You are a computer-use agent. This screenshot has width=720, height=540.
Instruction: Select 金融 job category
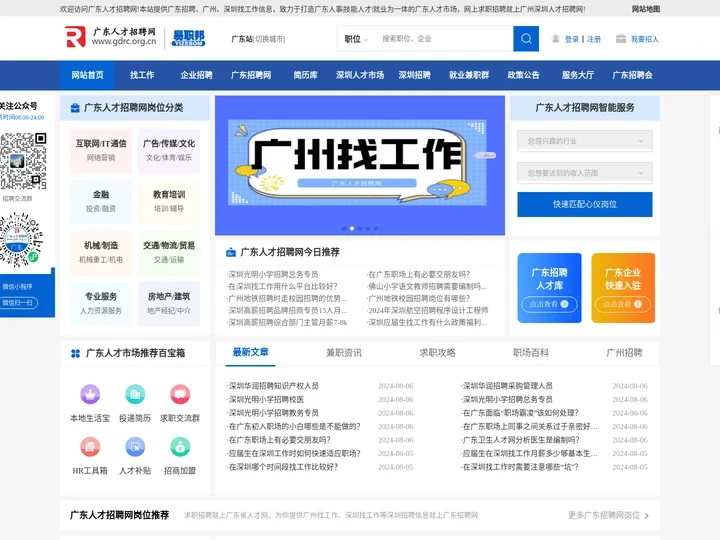tap(101, 202)
